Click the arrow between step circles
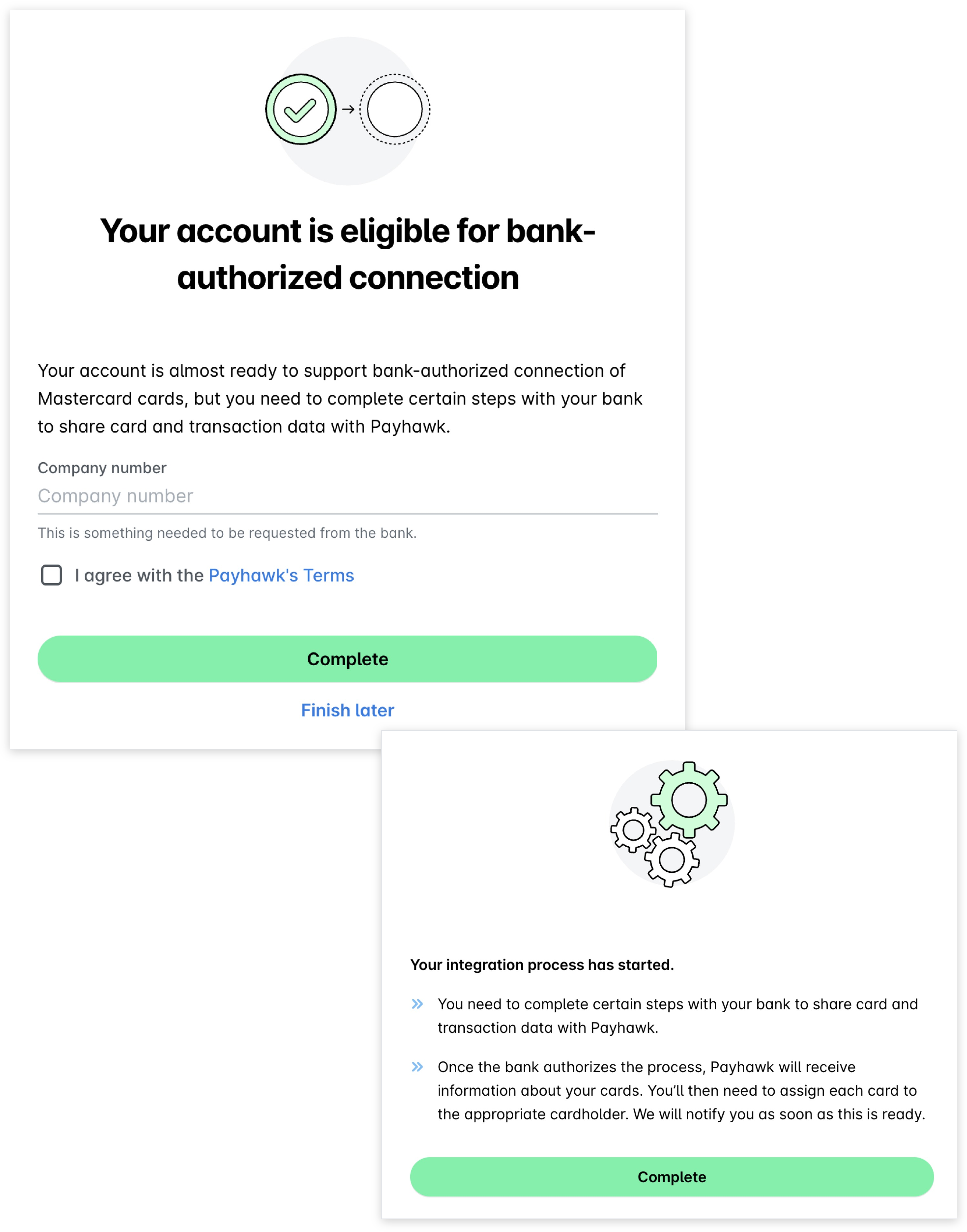Viewport: 967px width, 1232px height. tap(348, 109)
